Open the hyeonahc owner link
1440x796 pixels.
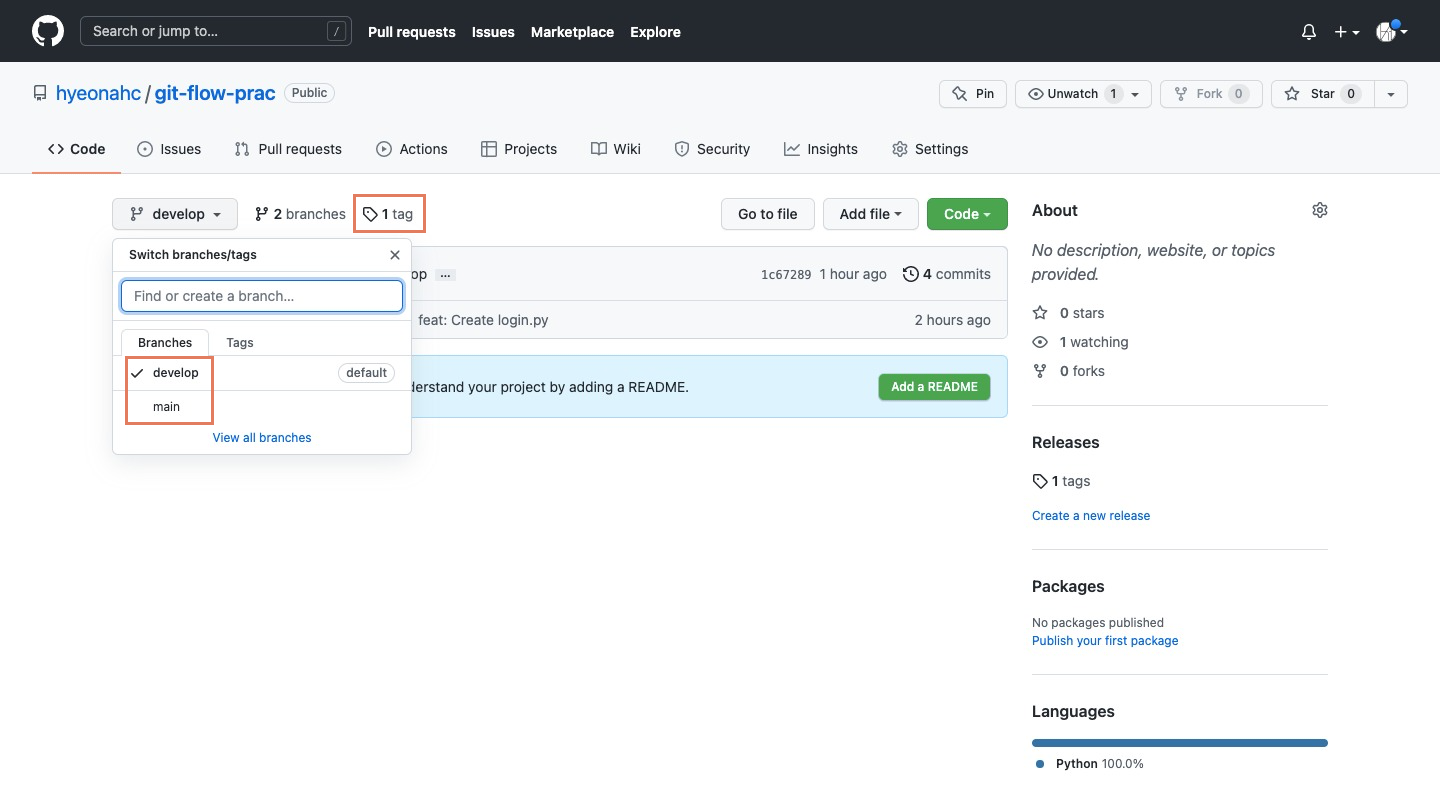click(x=98, y=93)
